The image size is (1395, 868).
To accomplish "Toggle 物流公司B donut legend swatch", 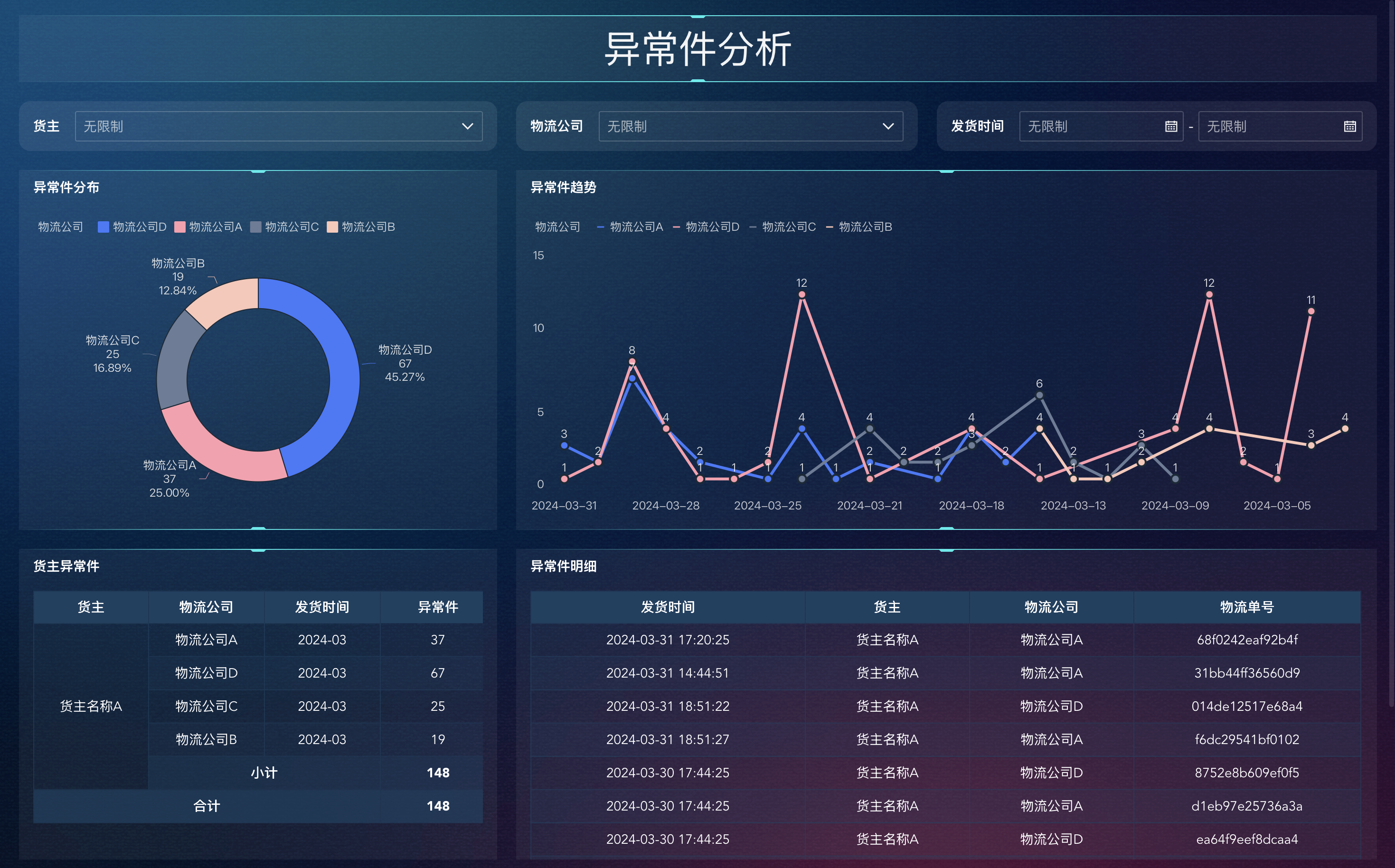I will 332,227.
